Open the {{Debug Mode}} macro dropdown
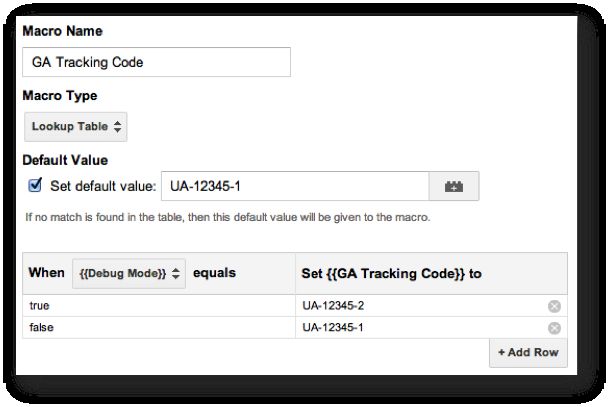The width and height of the screenshot is (610, 407). coord(129,274)
